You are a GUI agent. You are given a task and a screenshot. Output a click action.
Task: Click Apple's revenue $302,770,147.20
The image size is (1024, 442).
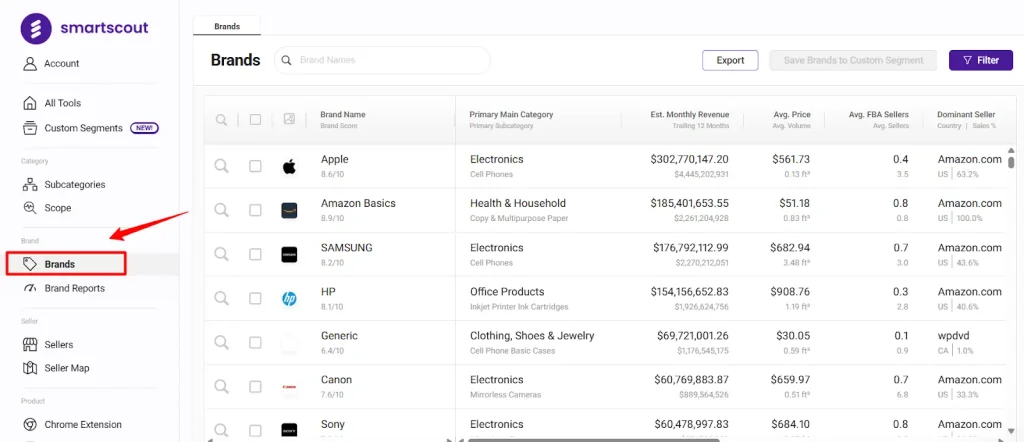[x=689, y=159]
